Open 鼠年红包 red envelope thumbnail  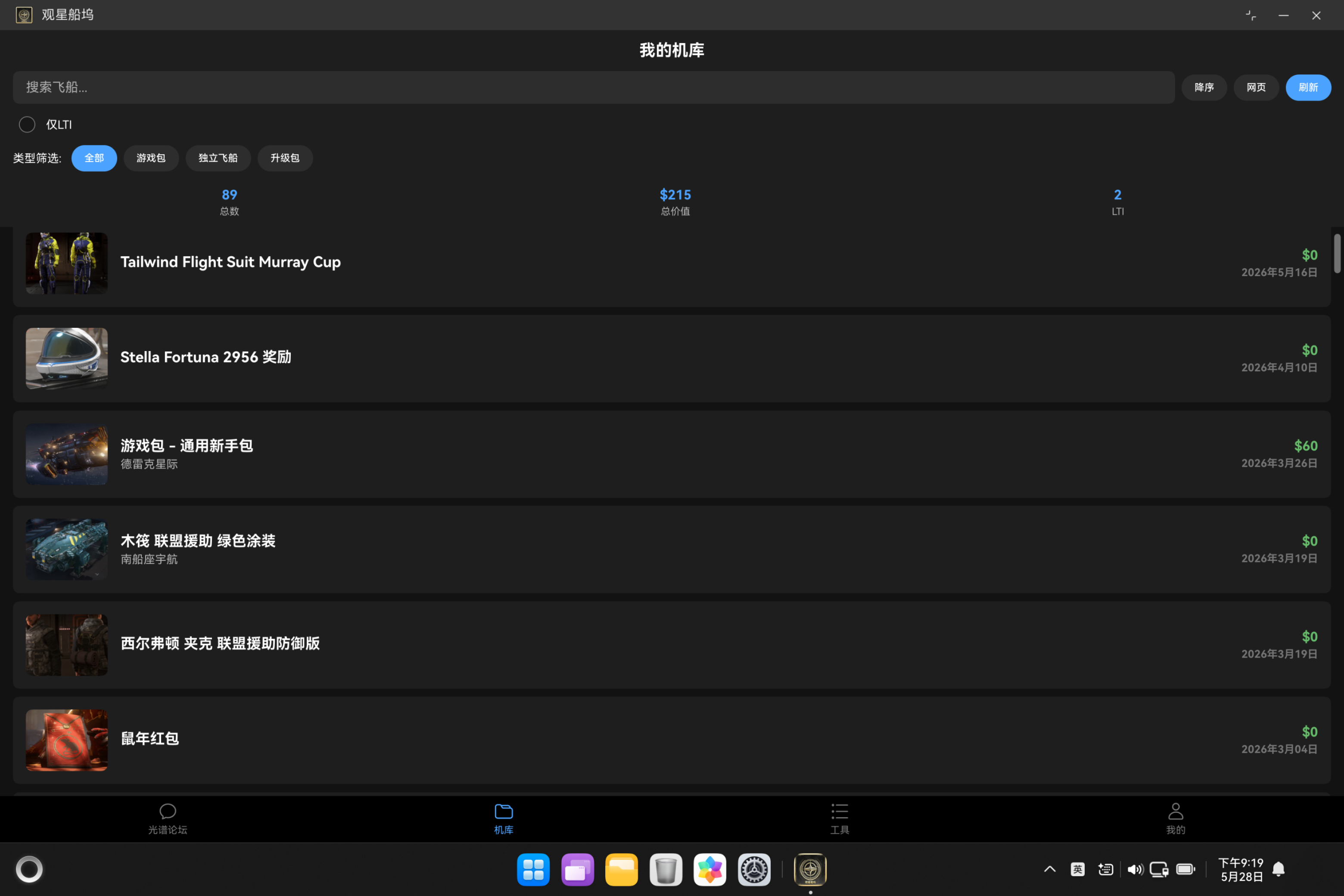pos(66,740)
